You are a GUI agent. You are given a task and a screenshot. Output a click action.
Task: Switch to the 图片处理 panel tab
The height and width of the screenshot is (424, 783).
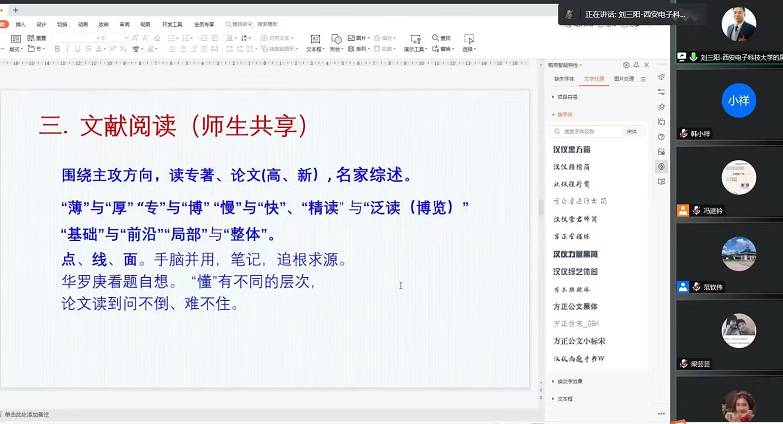[x=623, y=78]
